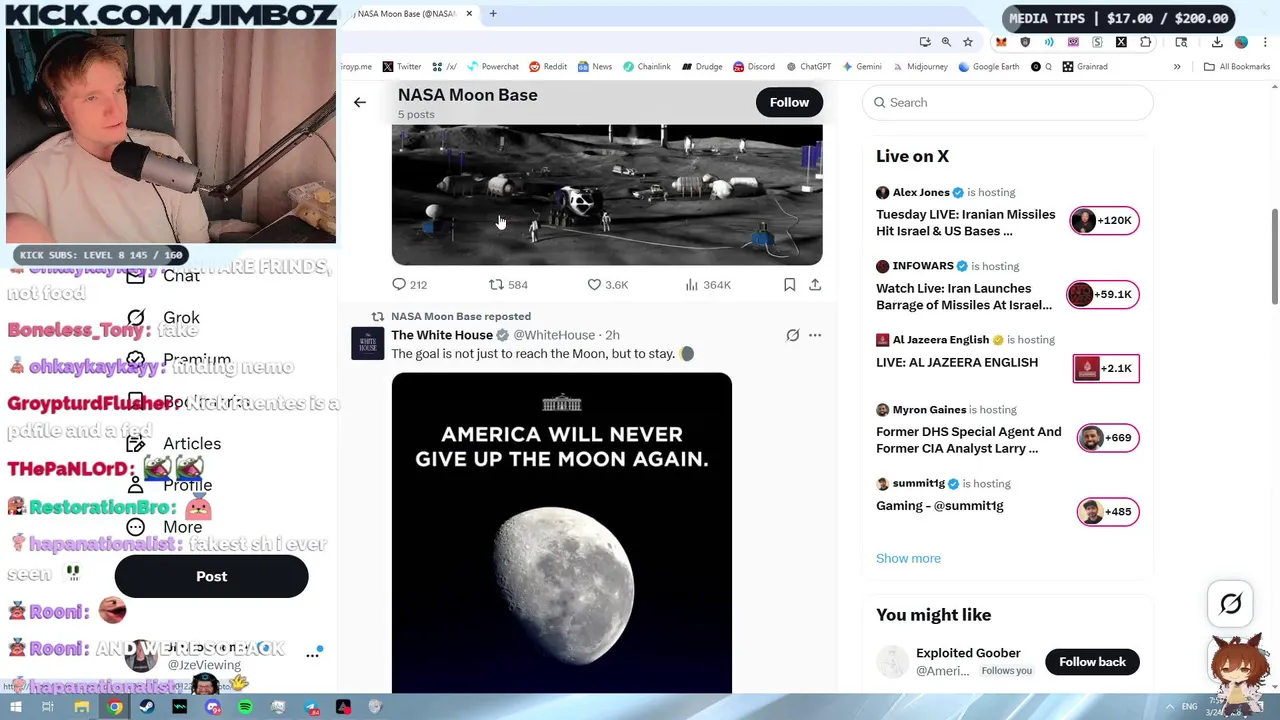Open the ChatGPT bookmark

pos(808,67)
